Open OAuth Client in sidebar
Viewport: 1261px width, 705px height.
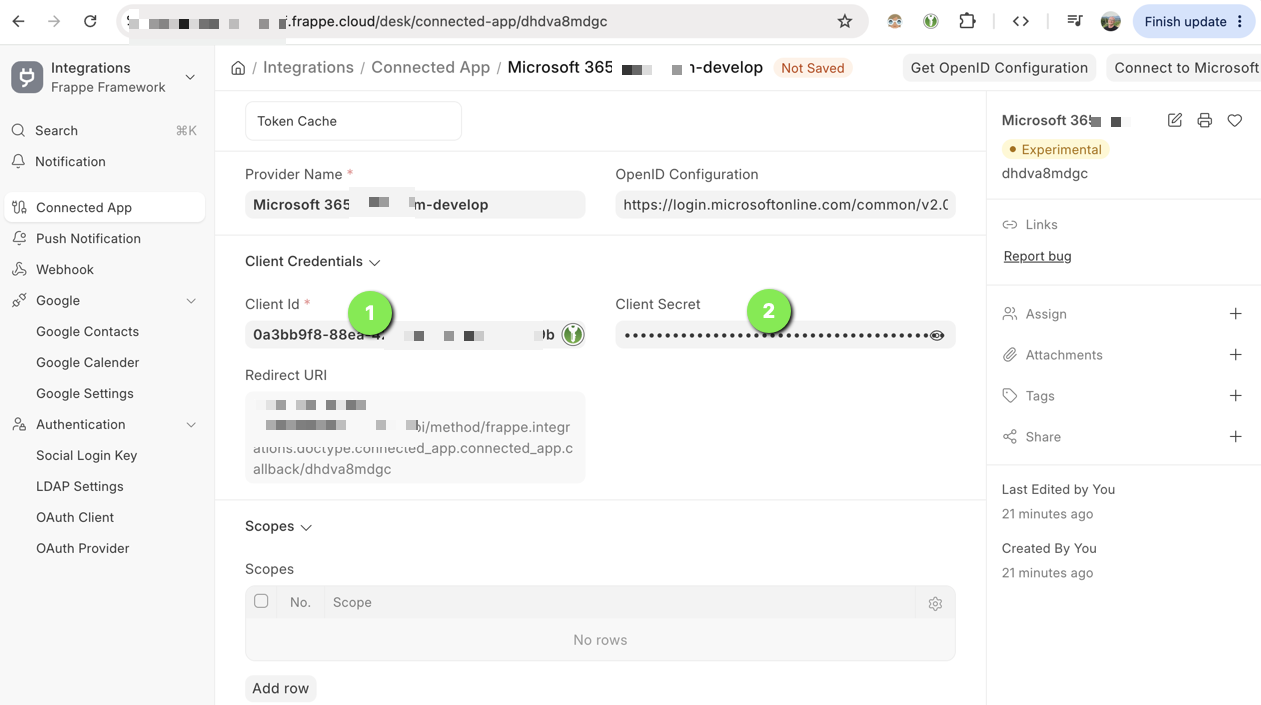click(x=75, y=518)
